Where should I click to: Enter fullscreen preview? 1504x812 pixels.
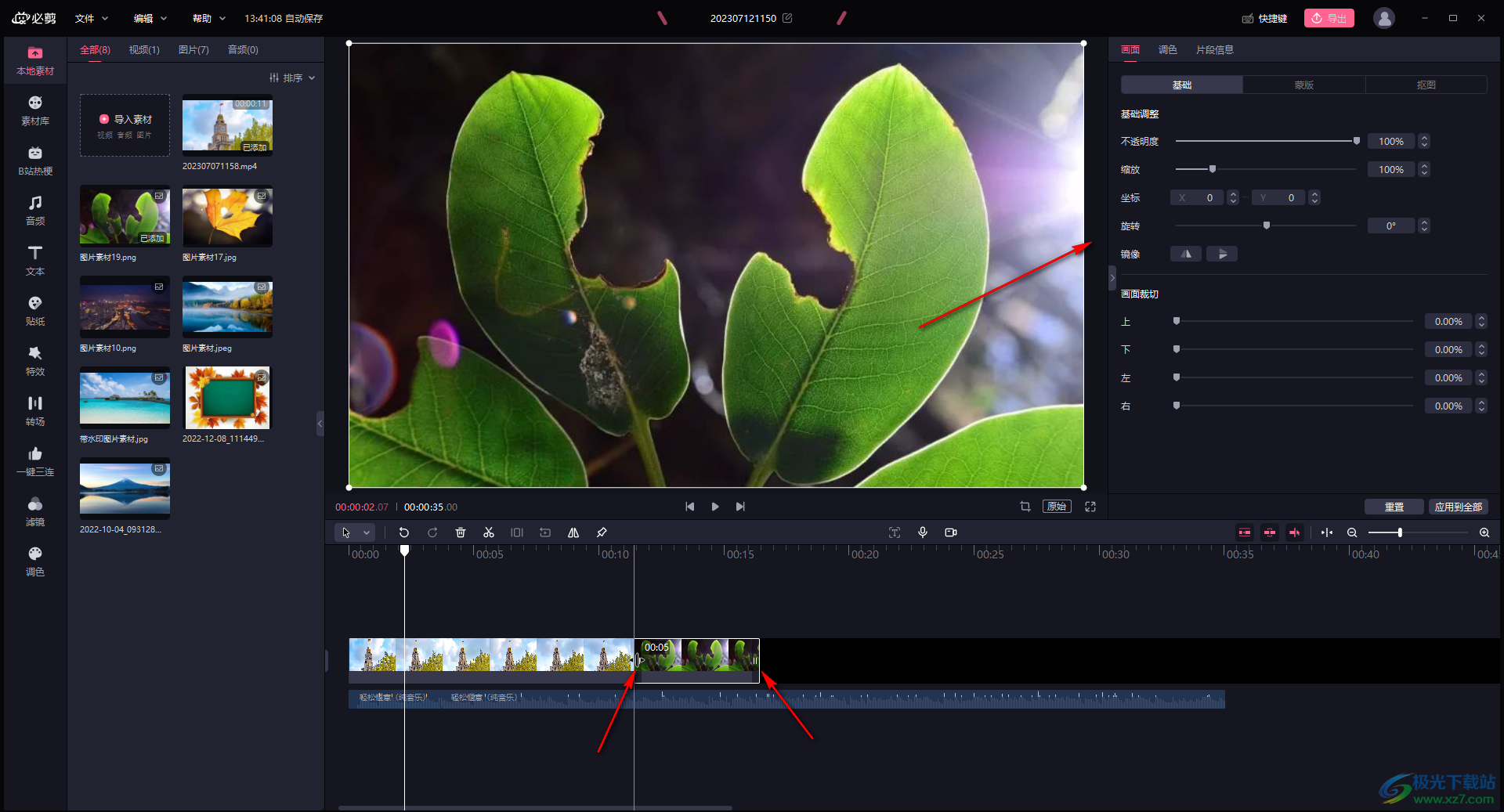point(1090,507)
